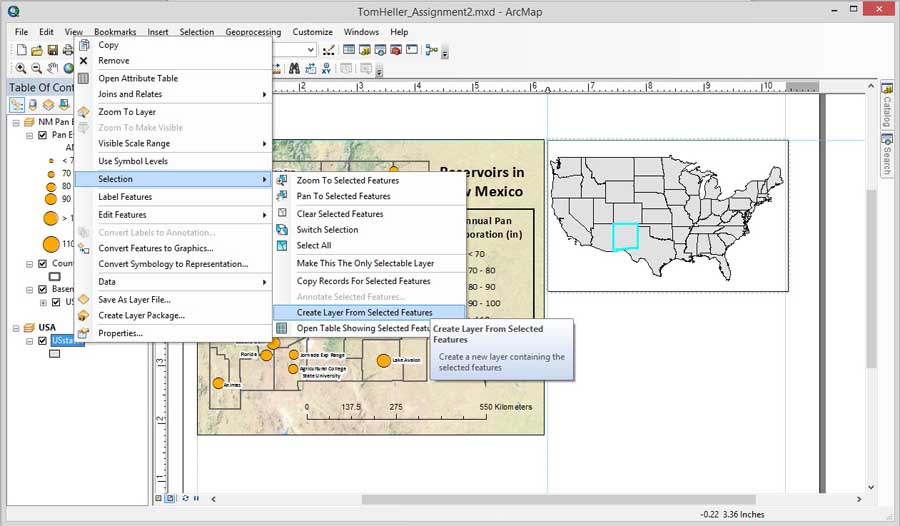Click the USstates gray fill symbol

point(55,354)
